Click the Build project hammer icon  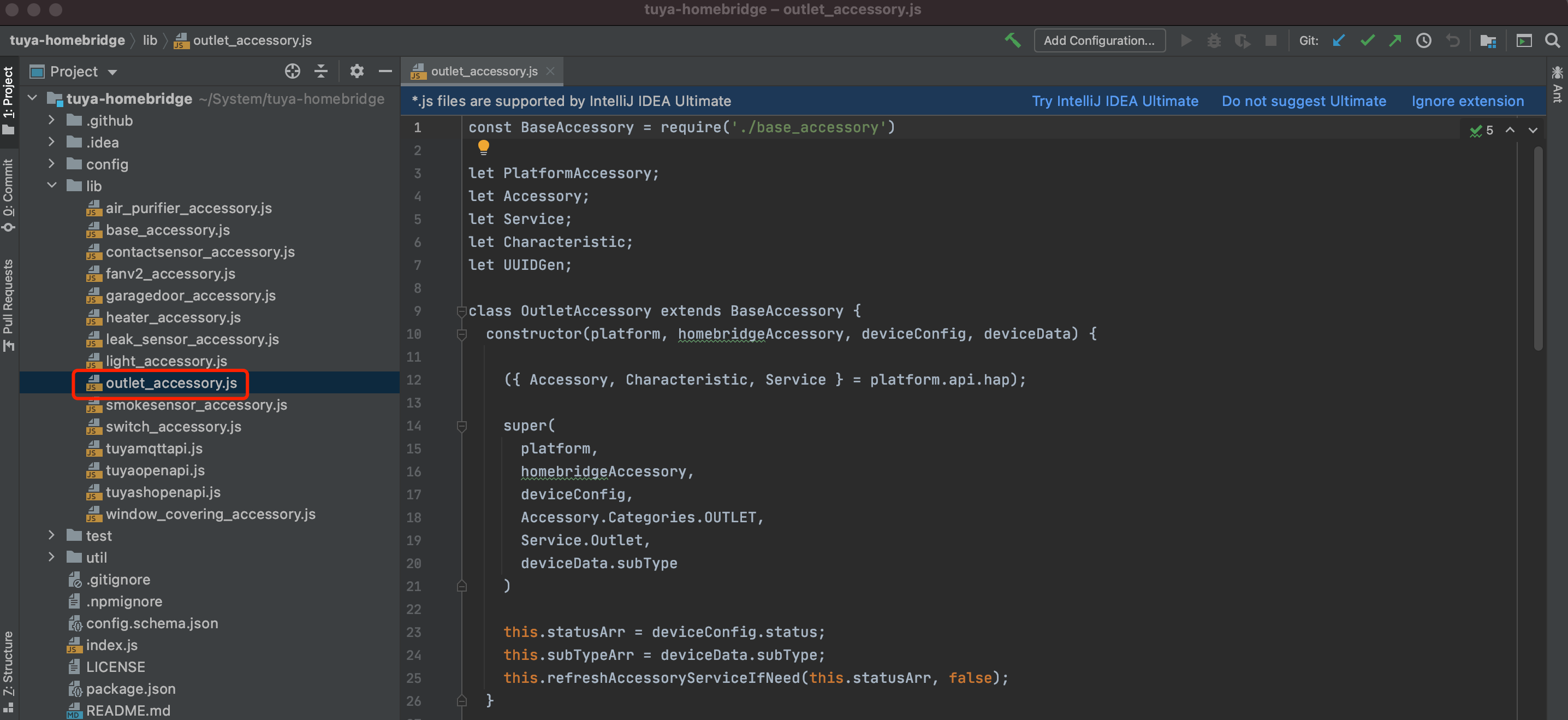pyautogui.click(x=1013, y=41)
